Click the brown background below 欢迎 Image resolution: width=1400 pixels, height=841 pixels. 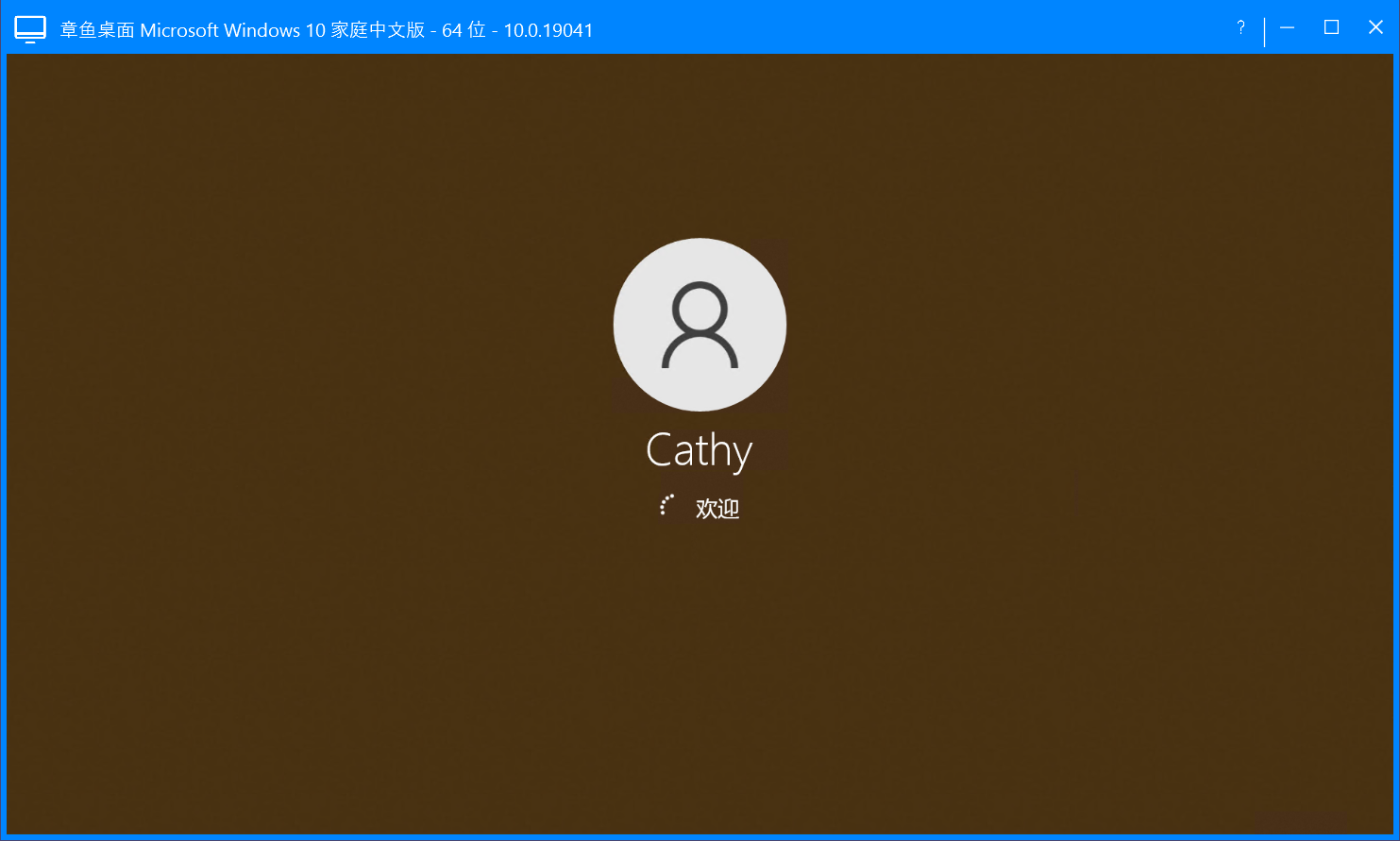(700, 661)
